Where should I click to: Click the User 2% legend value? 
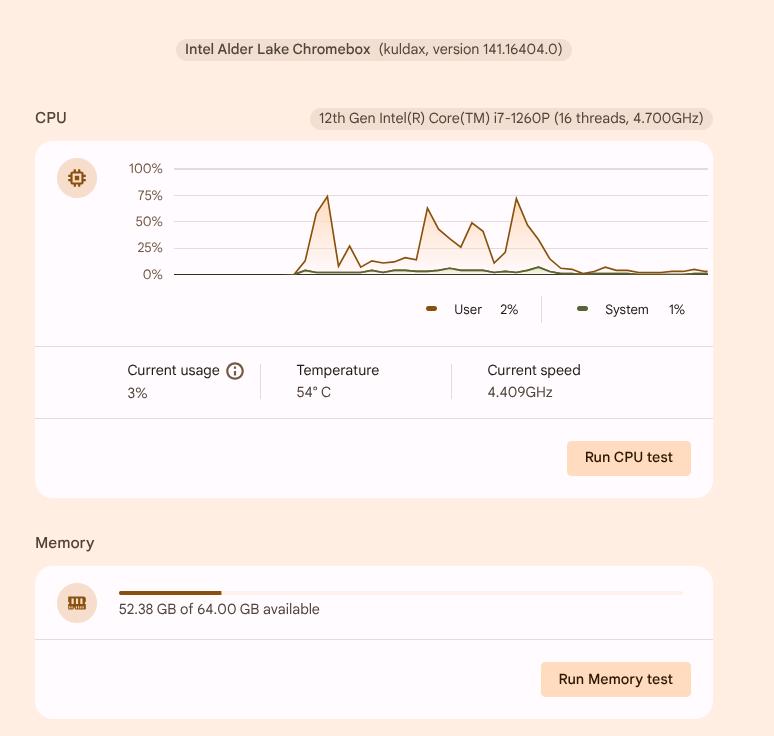click(x=509, y=310)
